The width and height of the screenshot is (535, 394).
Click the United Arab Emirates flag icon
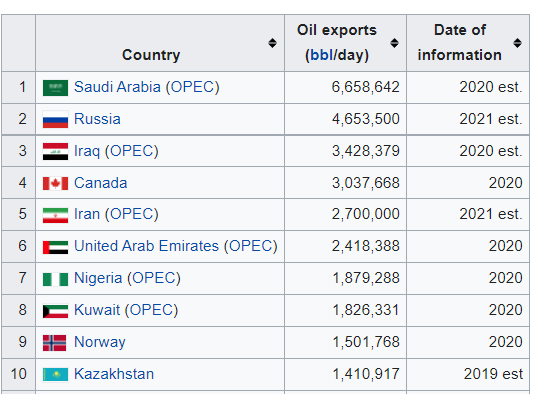(55, 247)
